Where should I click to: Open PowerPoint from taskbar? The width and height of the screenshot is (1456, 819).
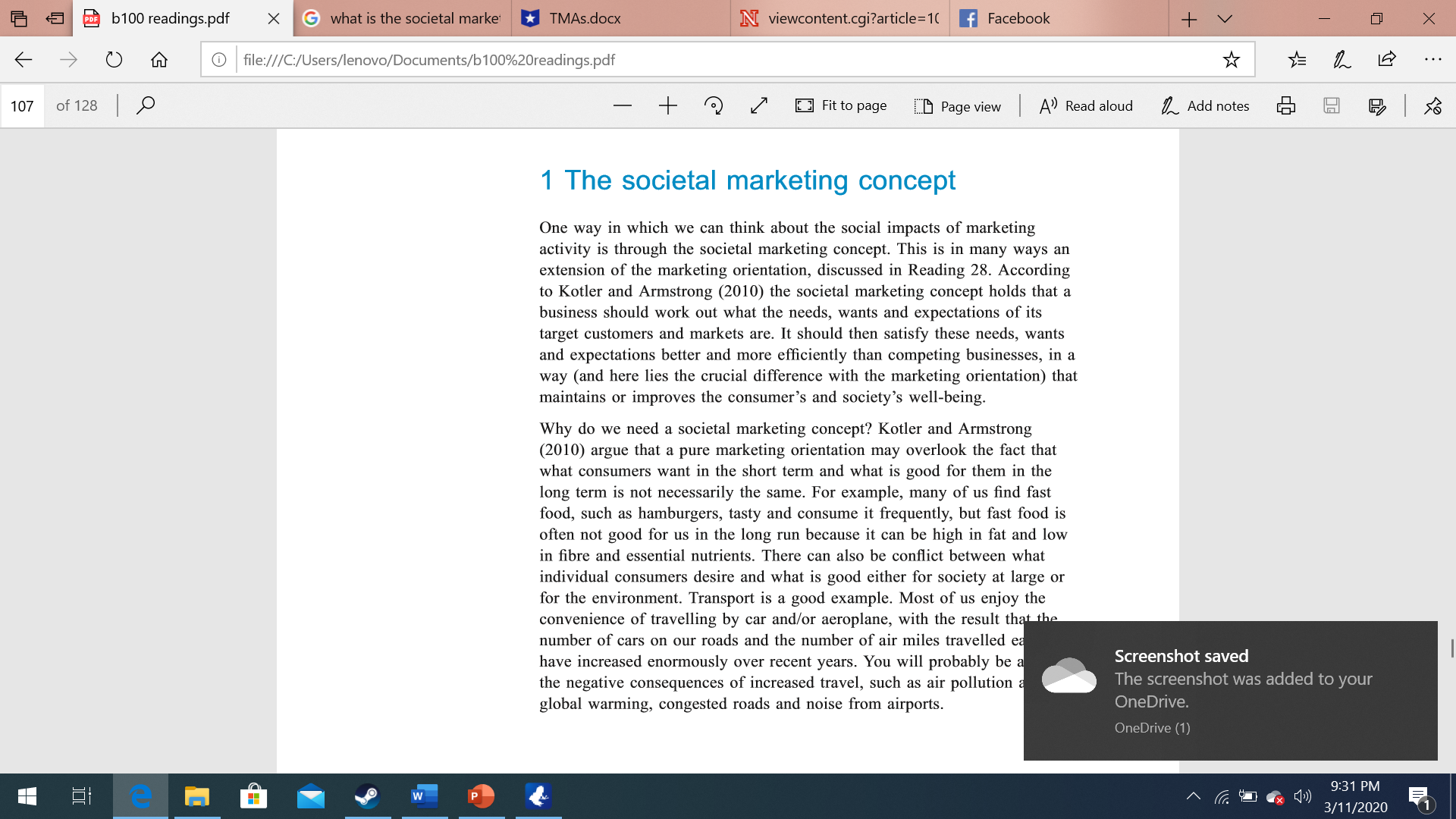pos(482,796)
